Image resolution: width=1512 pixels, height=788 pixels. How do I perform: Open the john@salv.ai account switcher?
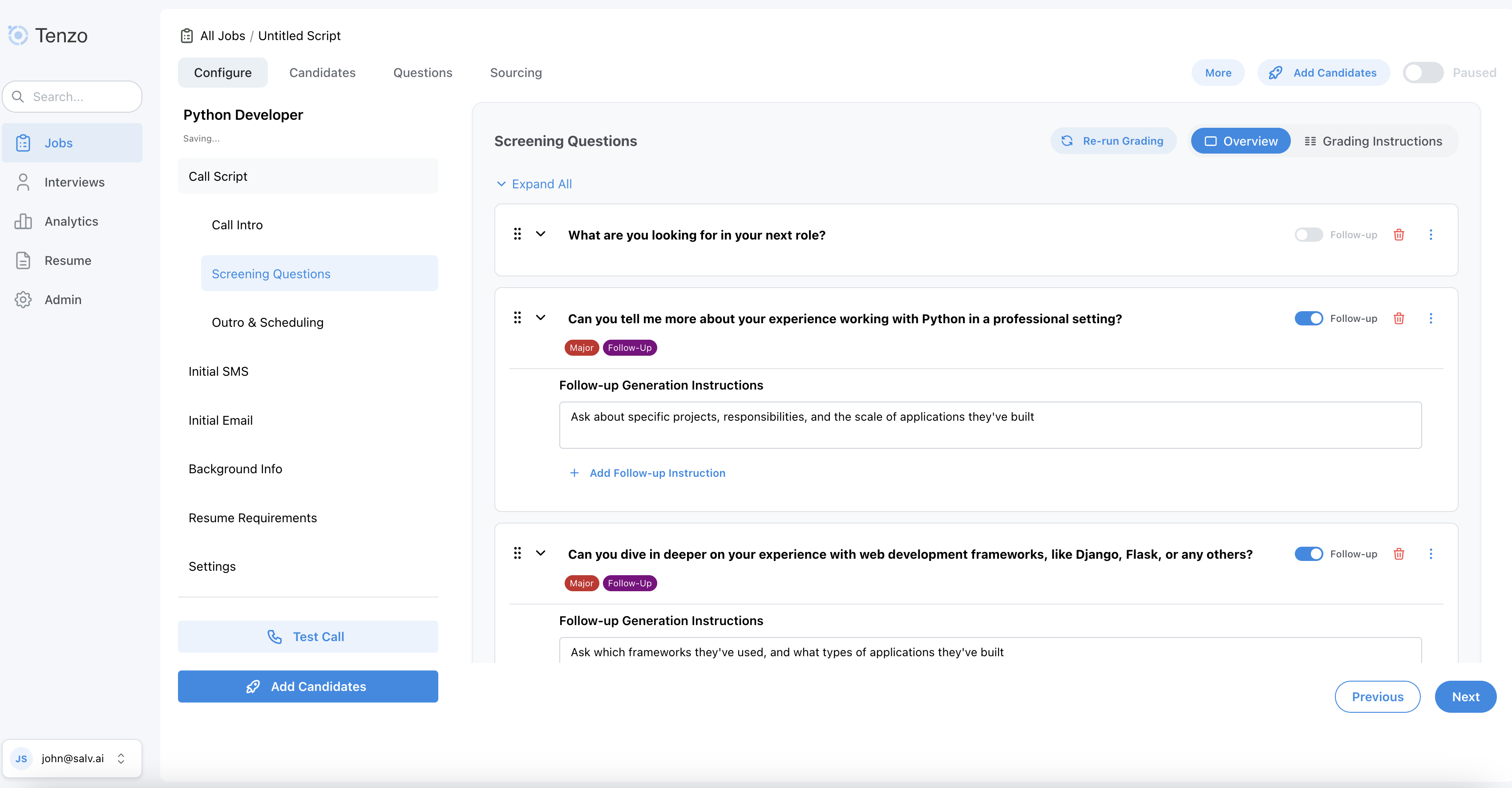click(72, 758)
